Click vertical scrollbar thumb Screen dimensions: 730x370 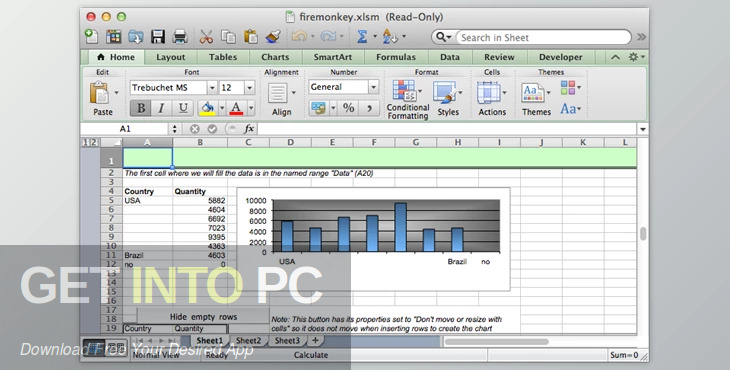[x=643, y=234]
